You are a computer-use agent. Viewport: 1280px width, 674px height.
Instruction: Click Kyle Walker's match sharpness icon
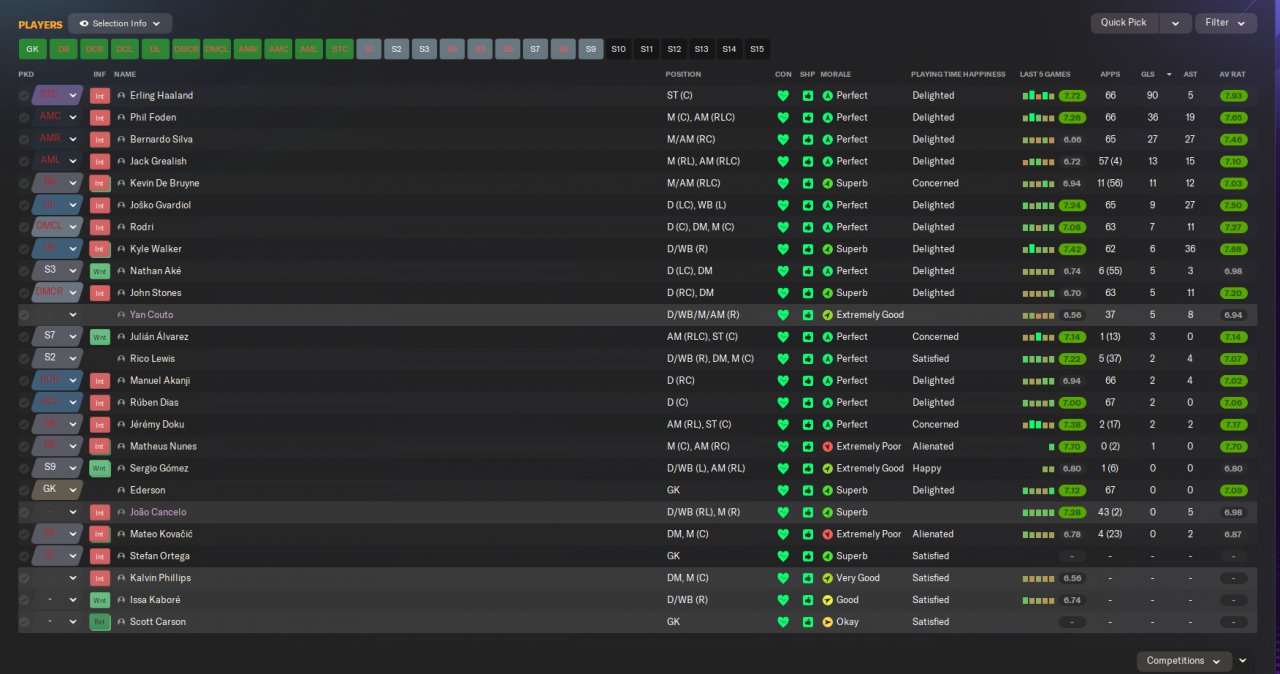tap(808, 249)
